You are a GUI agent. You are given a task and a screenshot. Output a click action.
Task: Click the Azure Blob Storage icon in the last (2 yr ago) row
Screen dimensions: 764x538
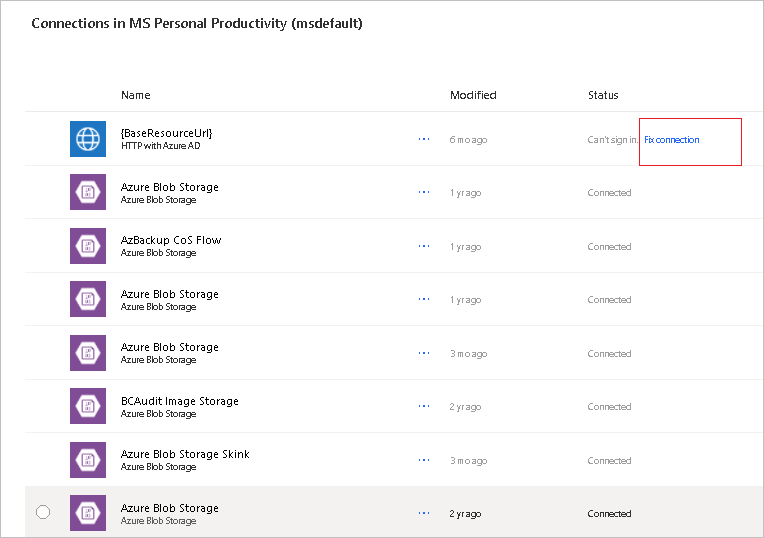[88, 513]
